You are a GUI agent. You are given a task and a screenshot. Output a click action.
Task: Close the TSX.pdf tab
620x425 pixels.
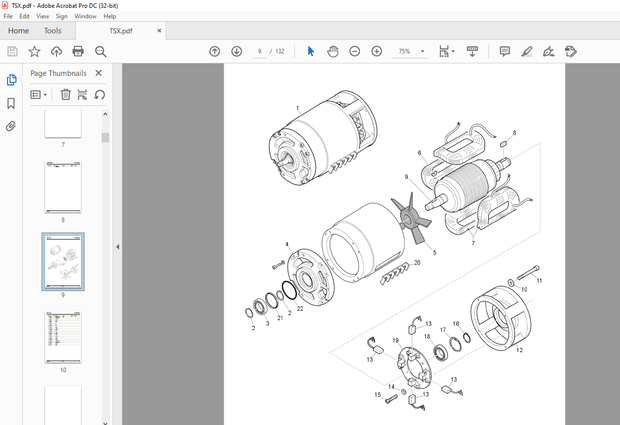pos(159,30)
